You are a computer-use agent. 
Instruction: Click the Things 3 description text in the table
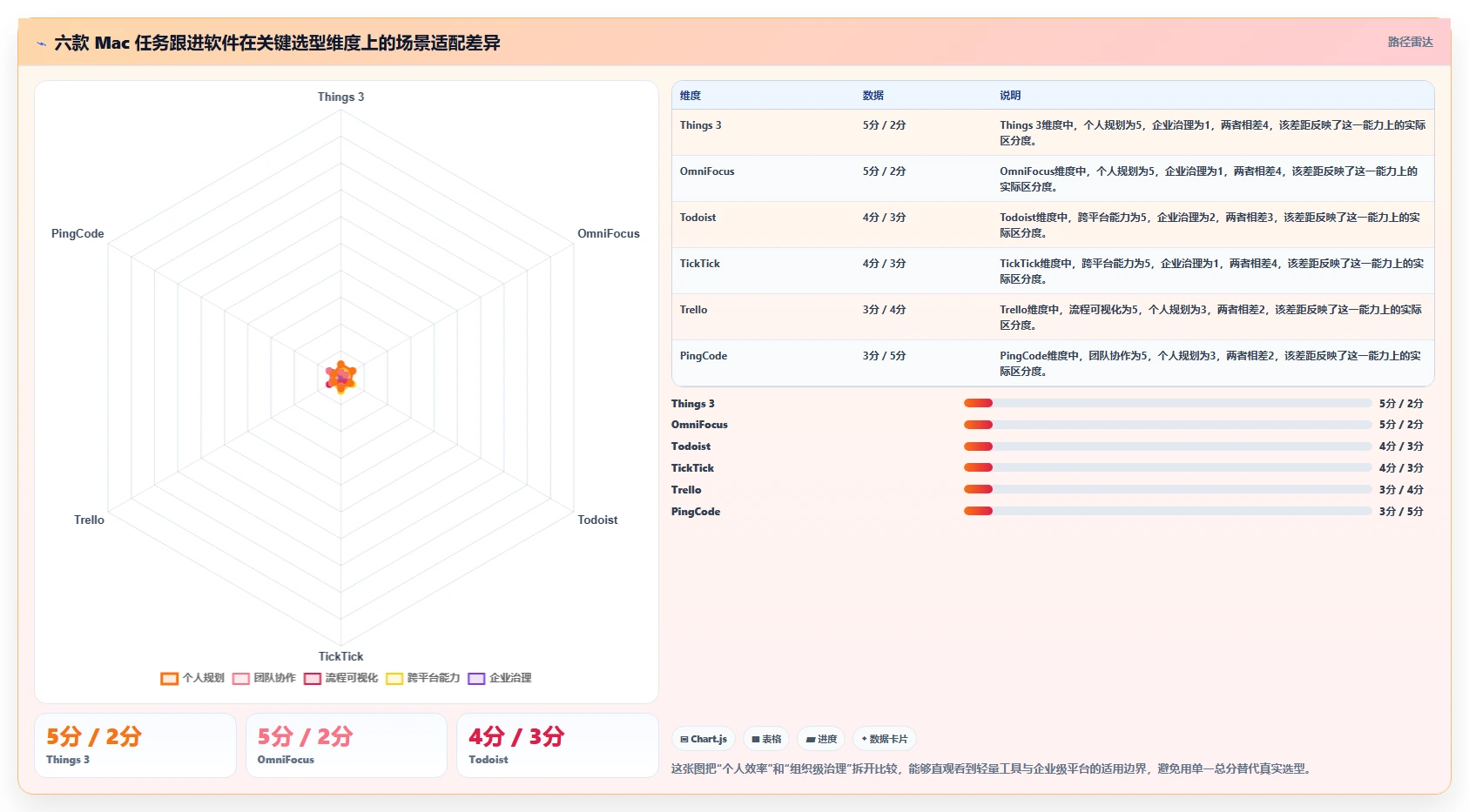1212,133
